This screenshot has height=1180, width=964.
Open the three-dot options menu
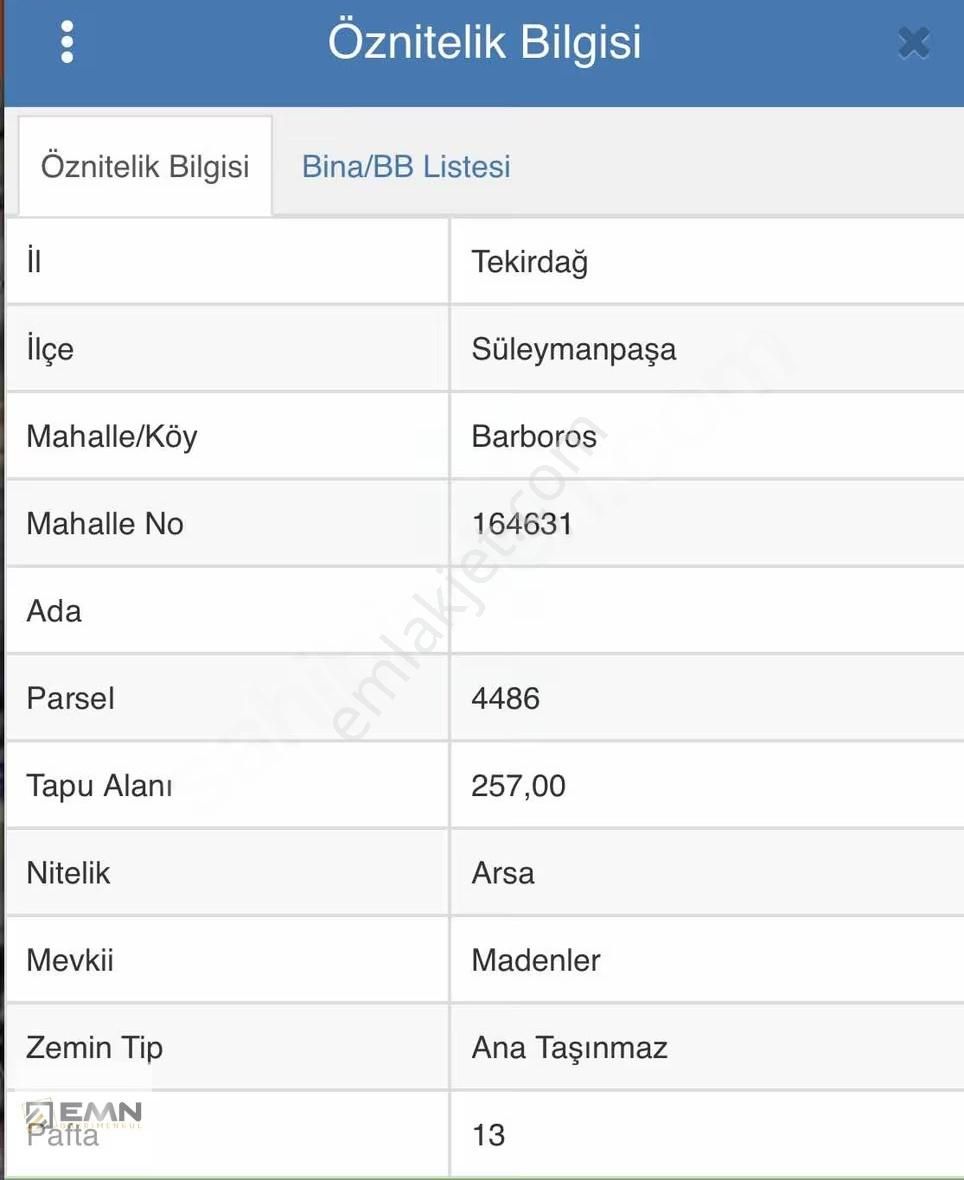coord(67,42)
